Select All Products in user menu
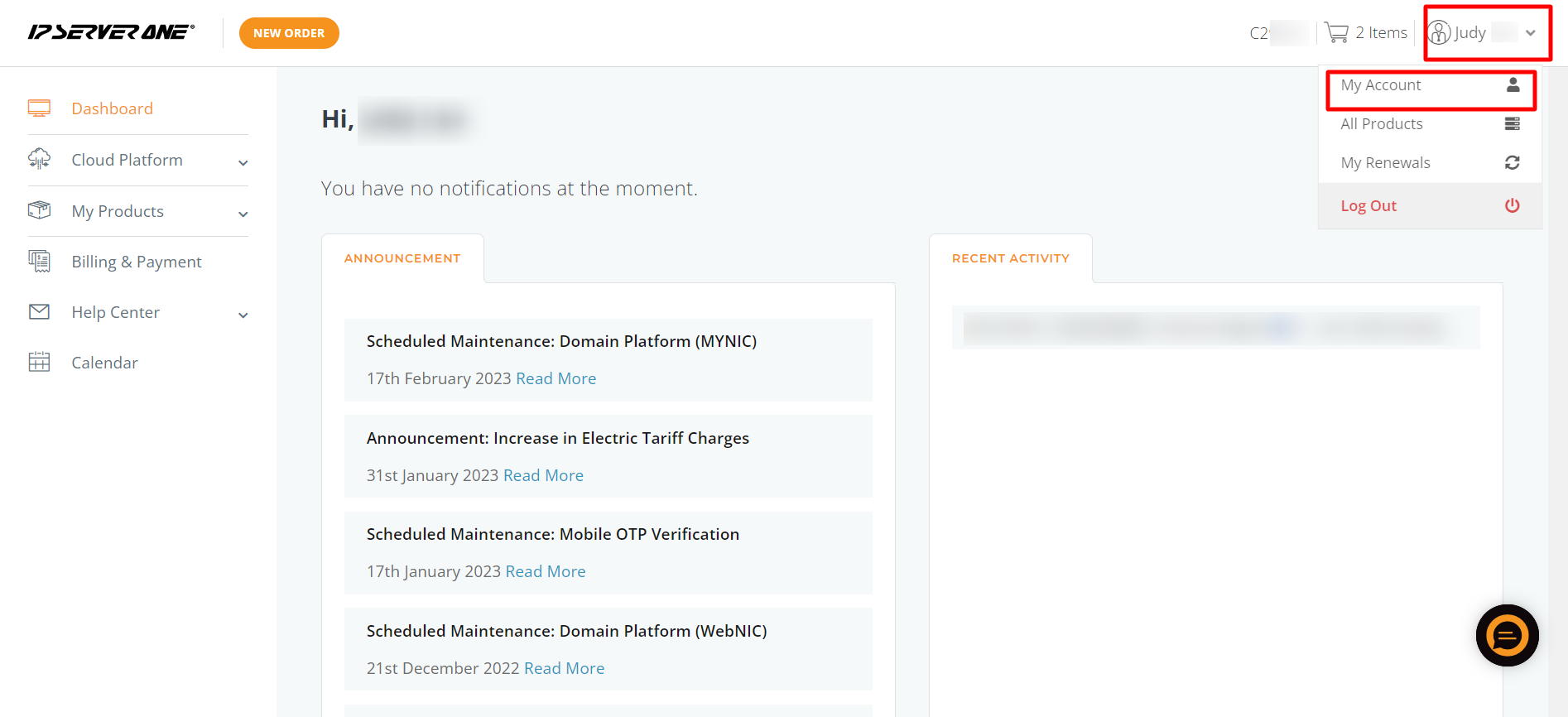The image size is (1568, 717). point(1431,124)
